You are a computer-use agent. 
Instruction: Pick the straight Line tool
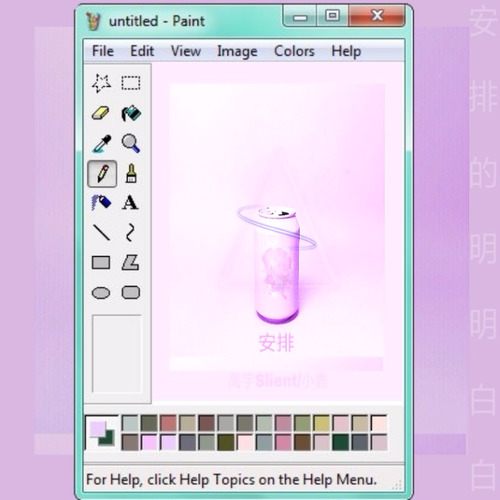[101, 232]
